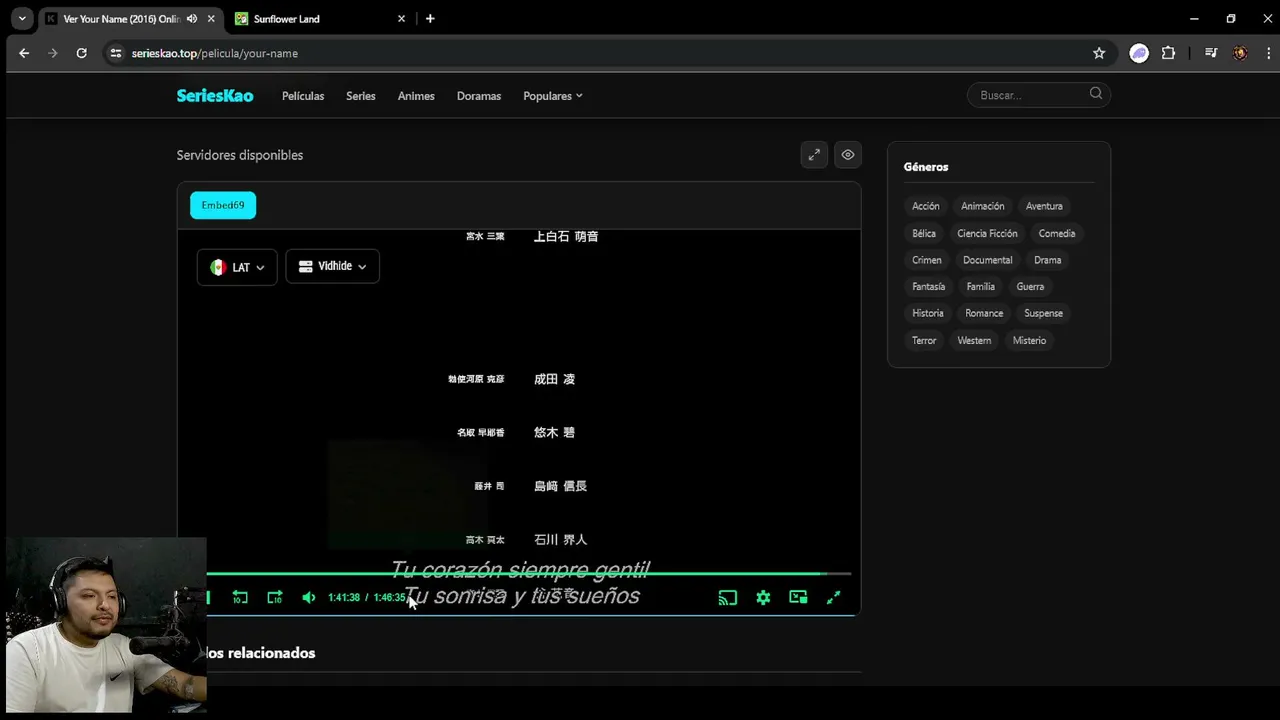The width and height of the screenshot is (1280, 720).
Task: Open the tab search dropdown
Action: click(x=22, y=19)
